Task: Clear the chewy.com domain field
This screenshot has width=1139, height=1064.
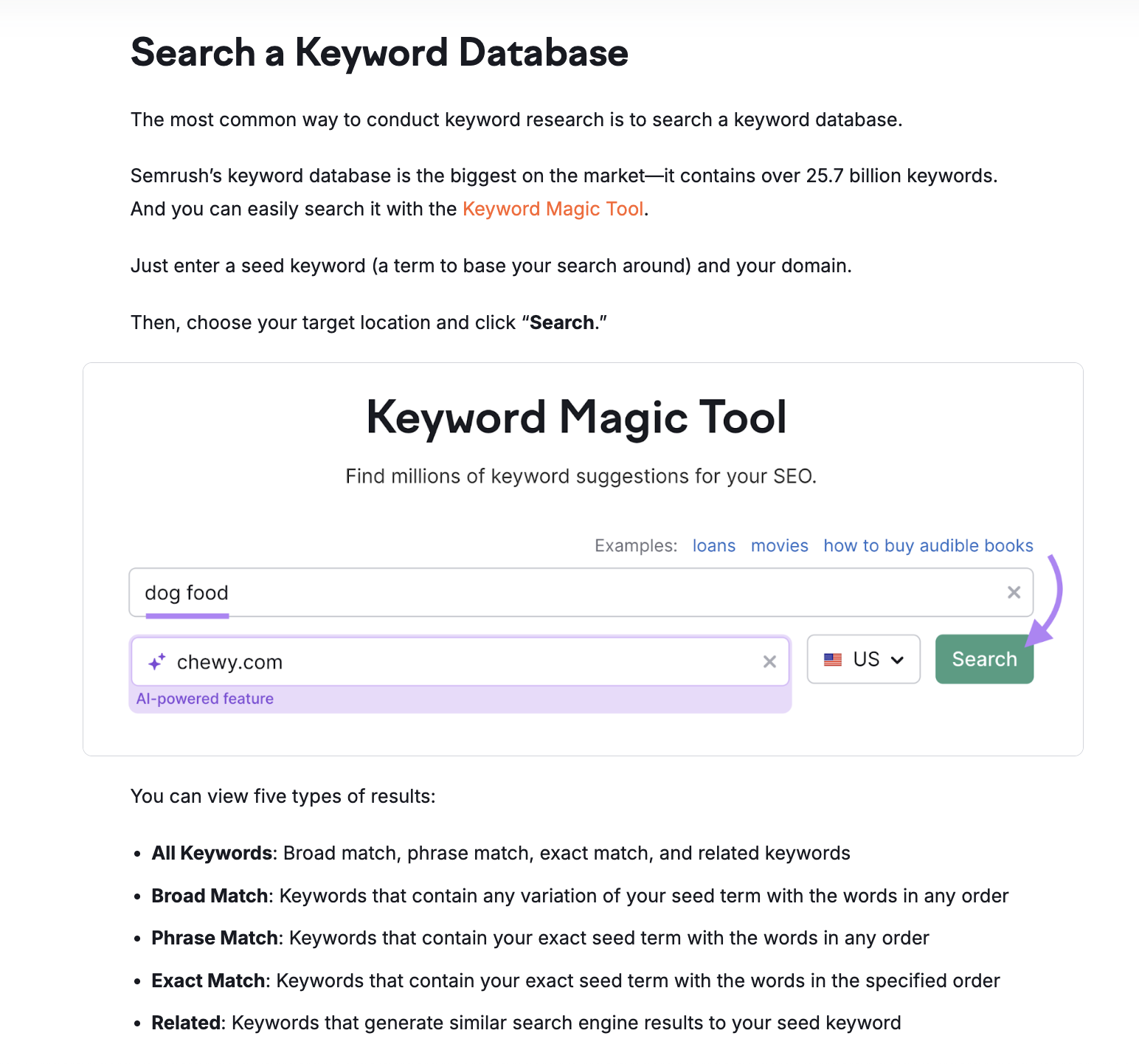Action: pyautogui.click(x=769, y=662)
